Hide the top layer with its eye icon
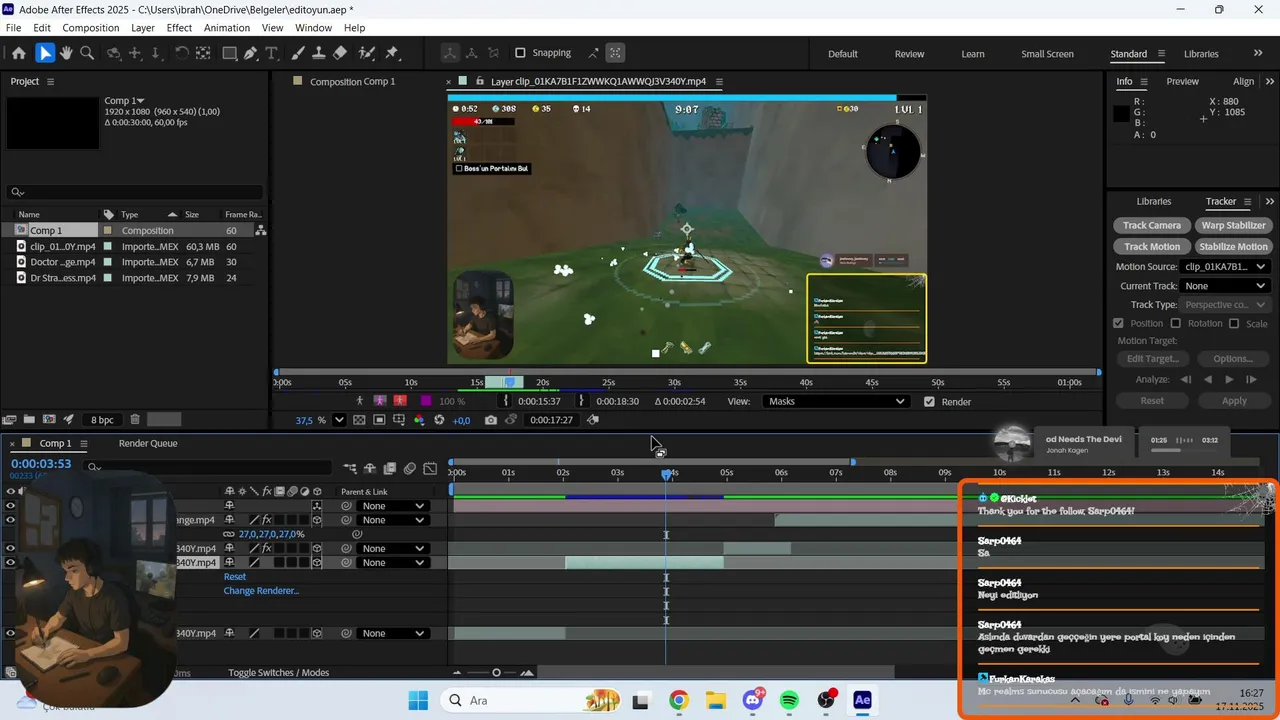This screenshot has height=720, width=1280. (x=11, y=506)
